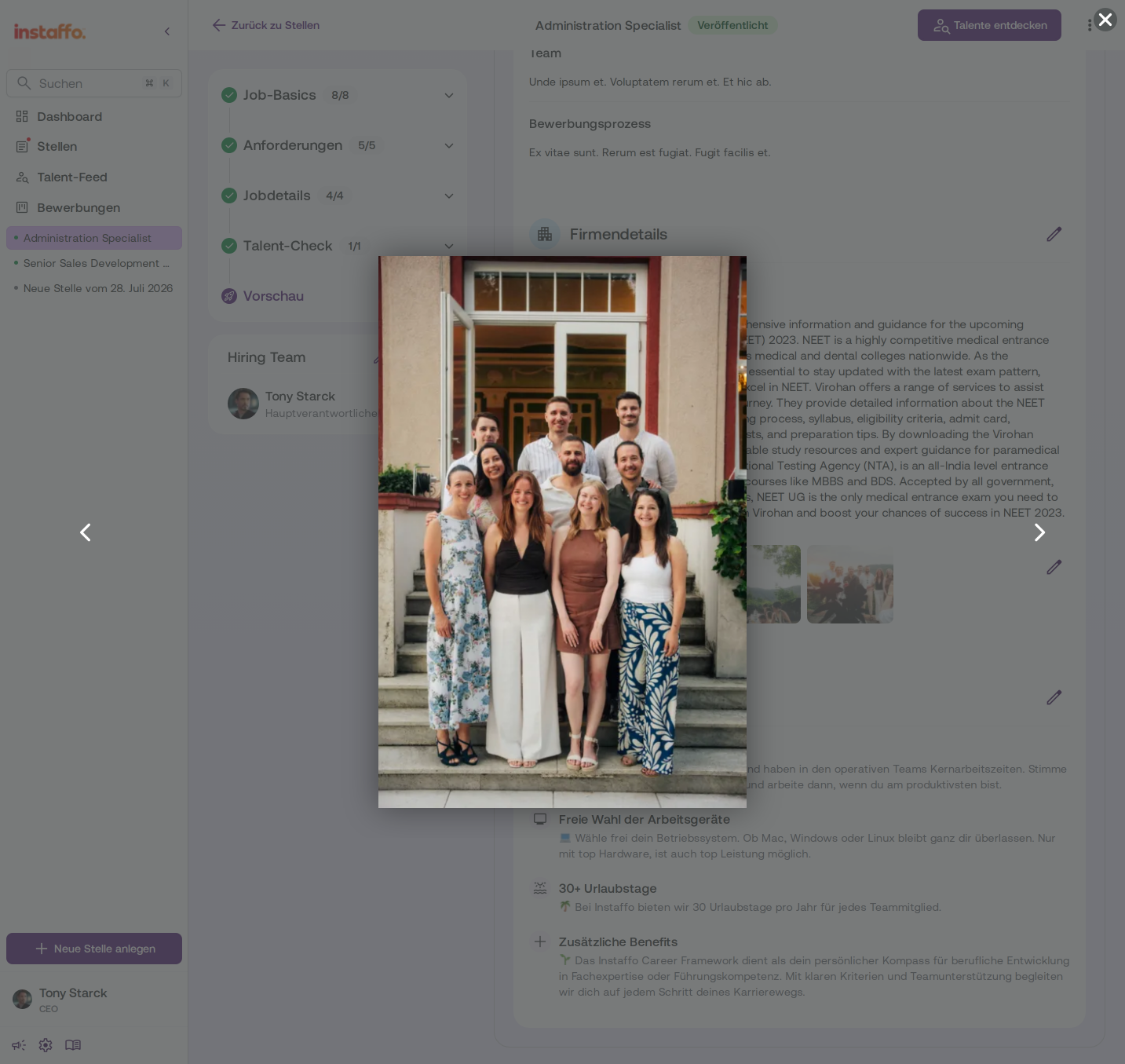Show the previous image in lightbox
The image size is (1125, 1064).
(86, 532)
